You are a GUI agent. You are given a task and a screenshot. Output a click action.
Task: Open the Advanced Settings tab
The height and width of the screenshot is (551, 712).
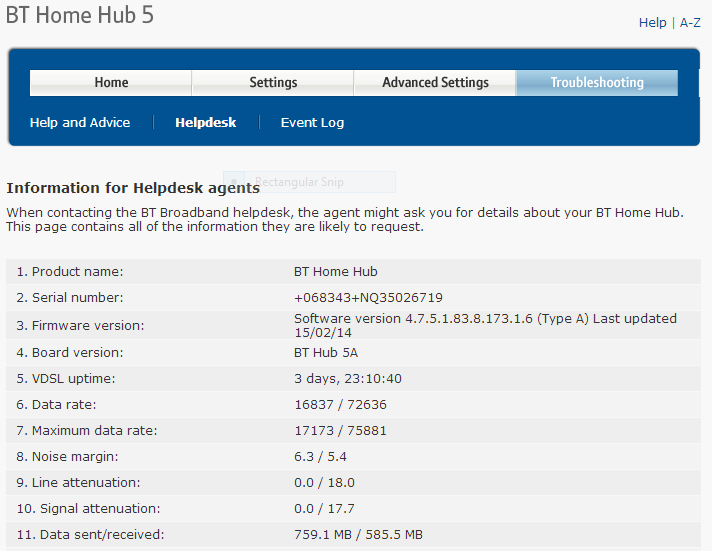pyautogui.click(x=435, y=83)
